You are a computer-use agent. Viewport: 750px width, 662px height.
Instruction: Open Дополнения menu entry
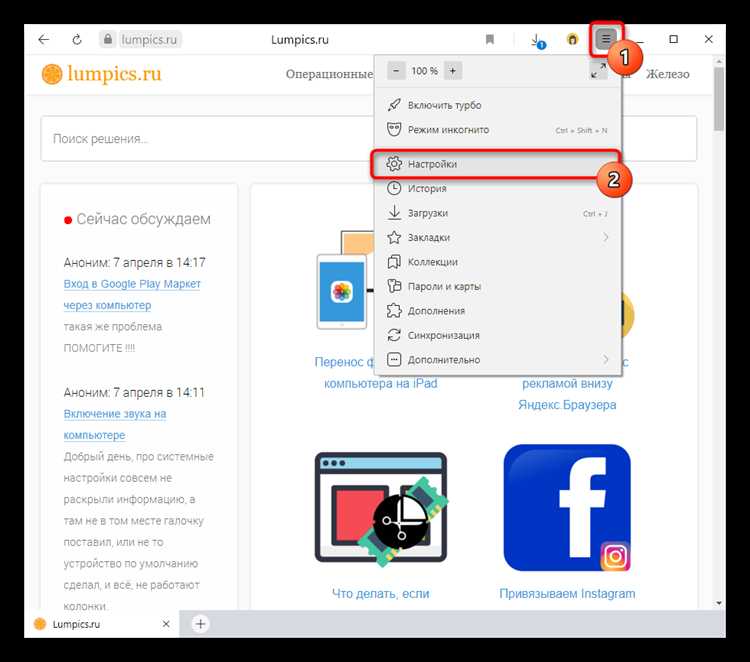click(x=497, y=310)
